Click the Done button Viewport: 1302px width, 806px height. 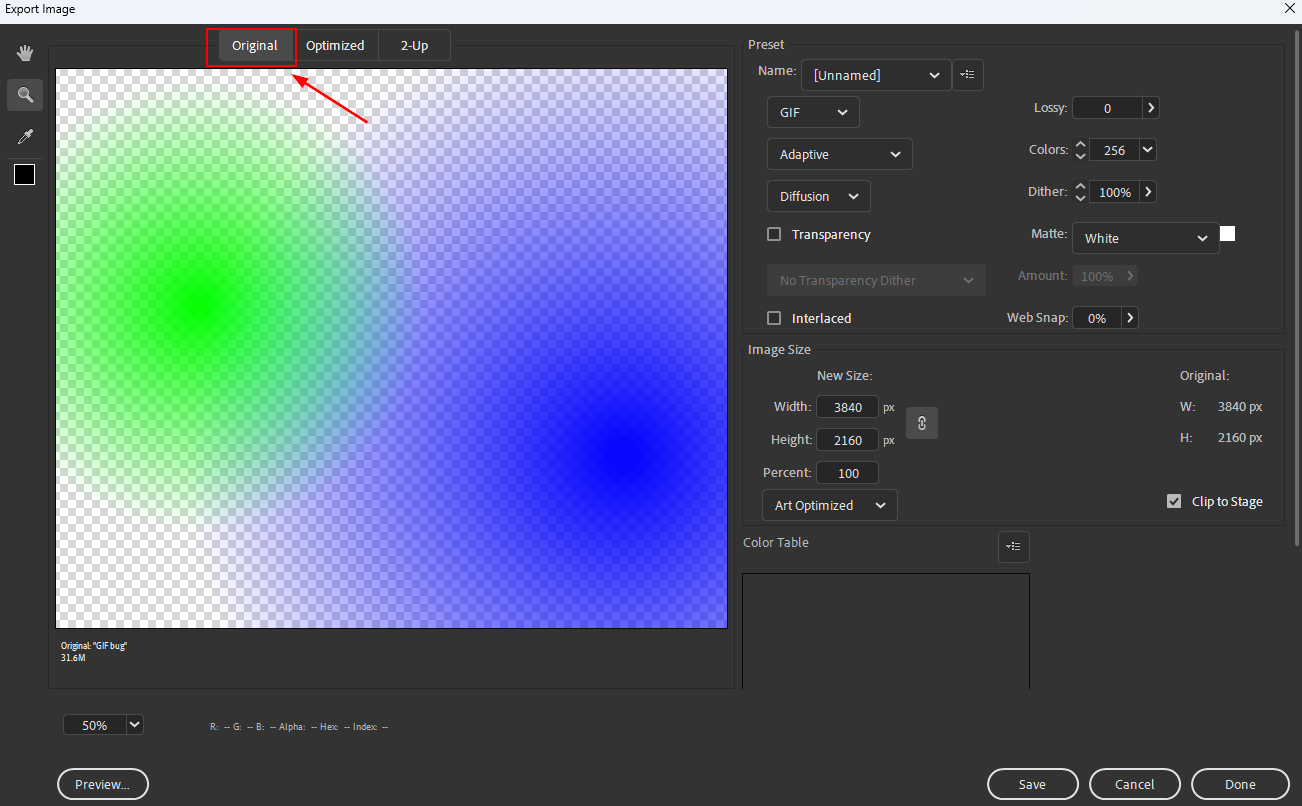(x=1240, y=784)
